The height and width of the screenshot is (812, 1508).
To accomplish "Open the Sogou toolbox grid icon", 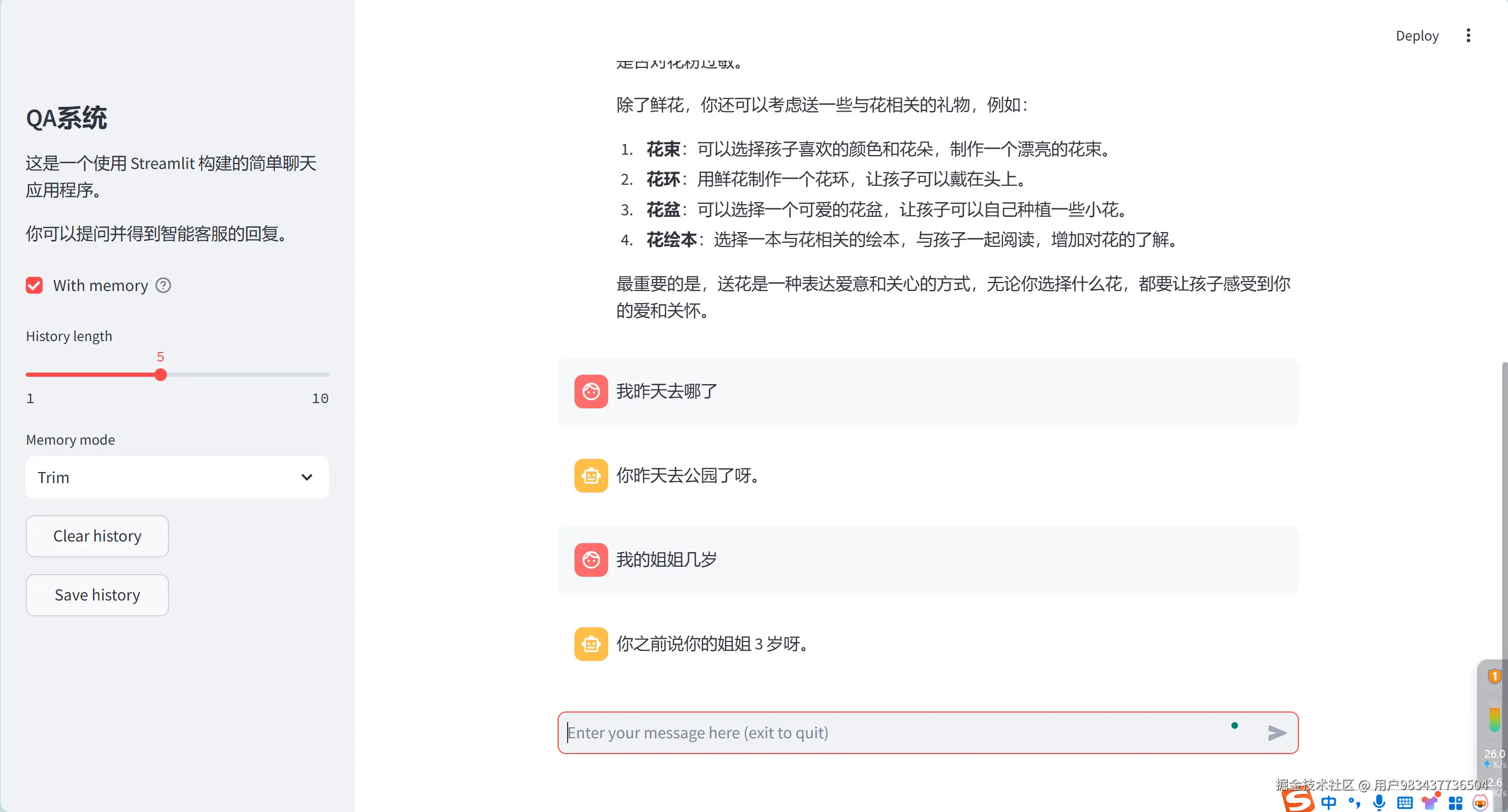I will point(1455,803).
